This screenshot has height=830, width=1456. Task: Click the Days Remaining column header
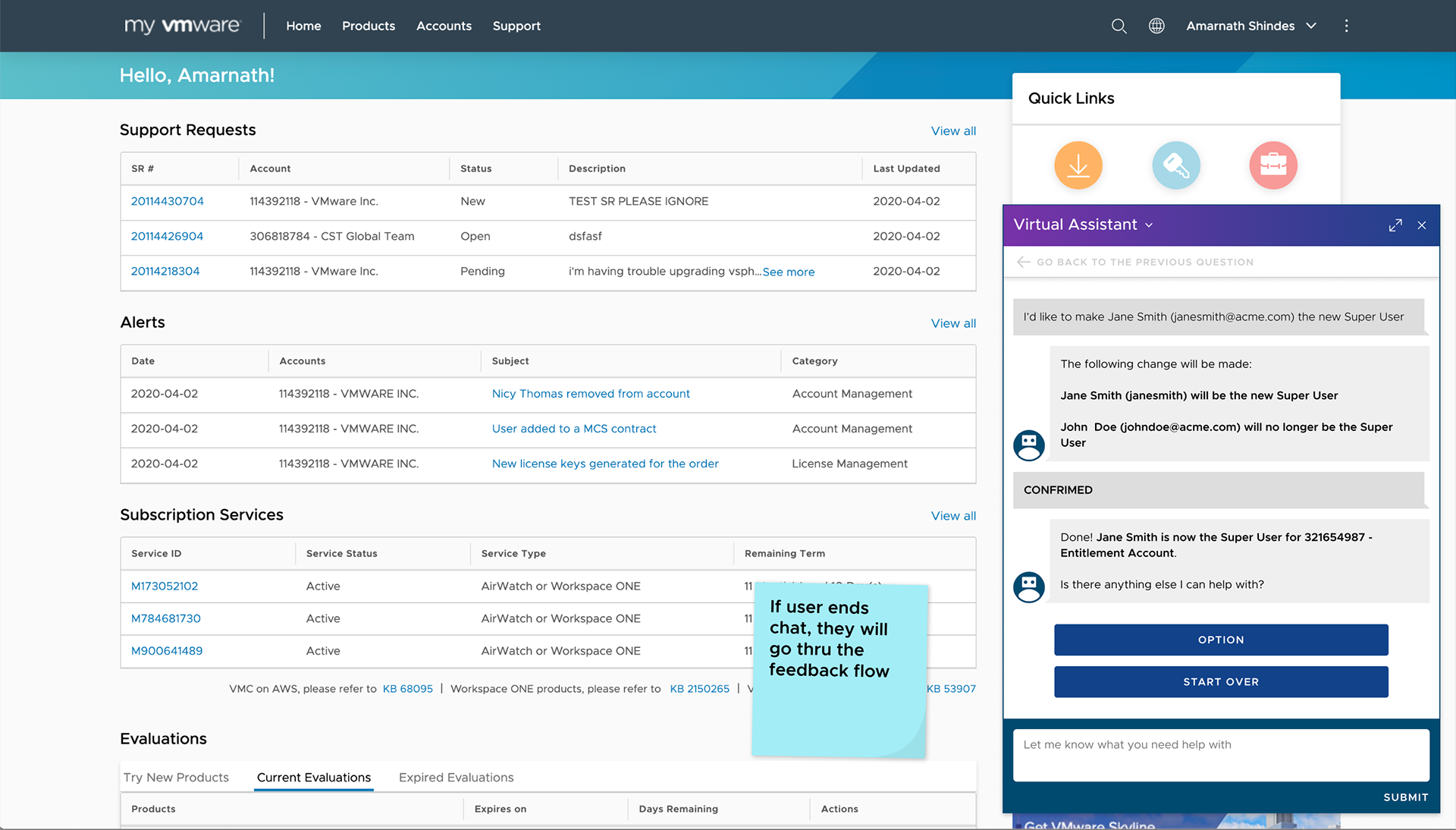[678, 809]
